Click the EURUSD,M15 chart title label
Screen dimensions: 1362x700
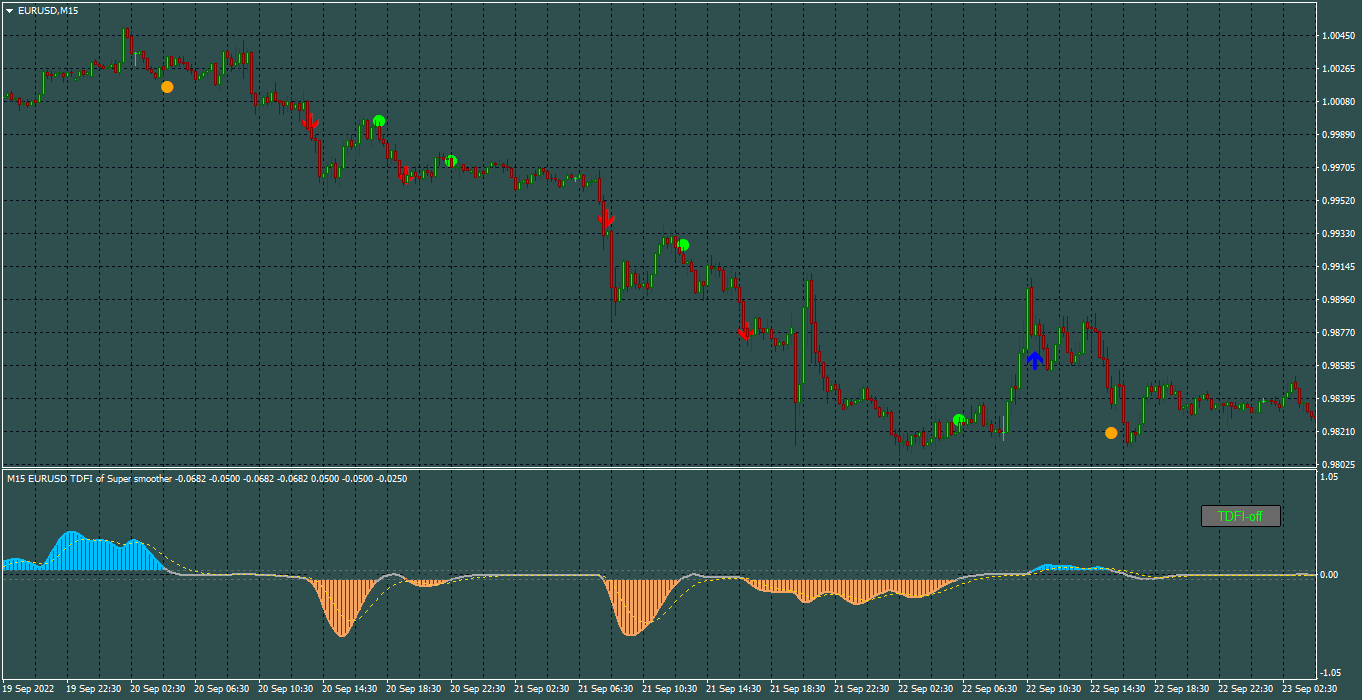(x=49, y=10)
